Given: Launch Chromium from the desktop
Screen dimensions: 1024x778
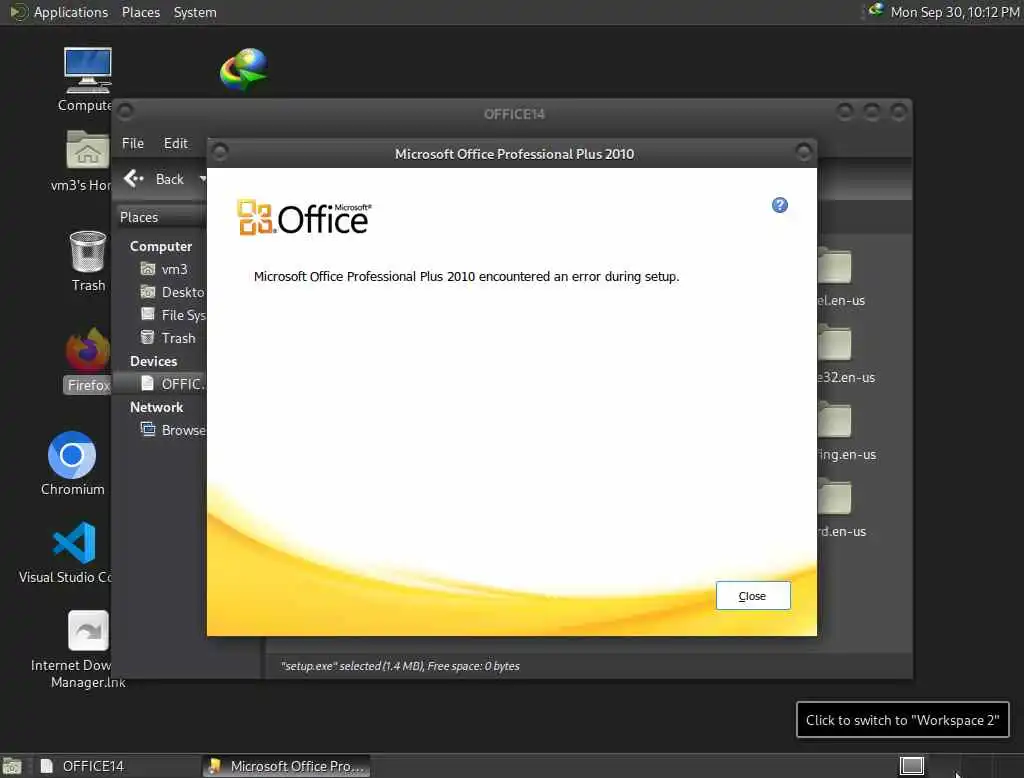Looking at the screenshot, I should [x=72, y=463].
